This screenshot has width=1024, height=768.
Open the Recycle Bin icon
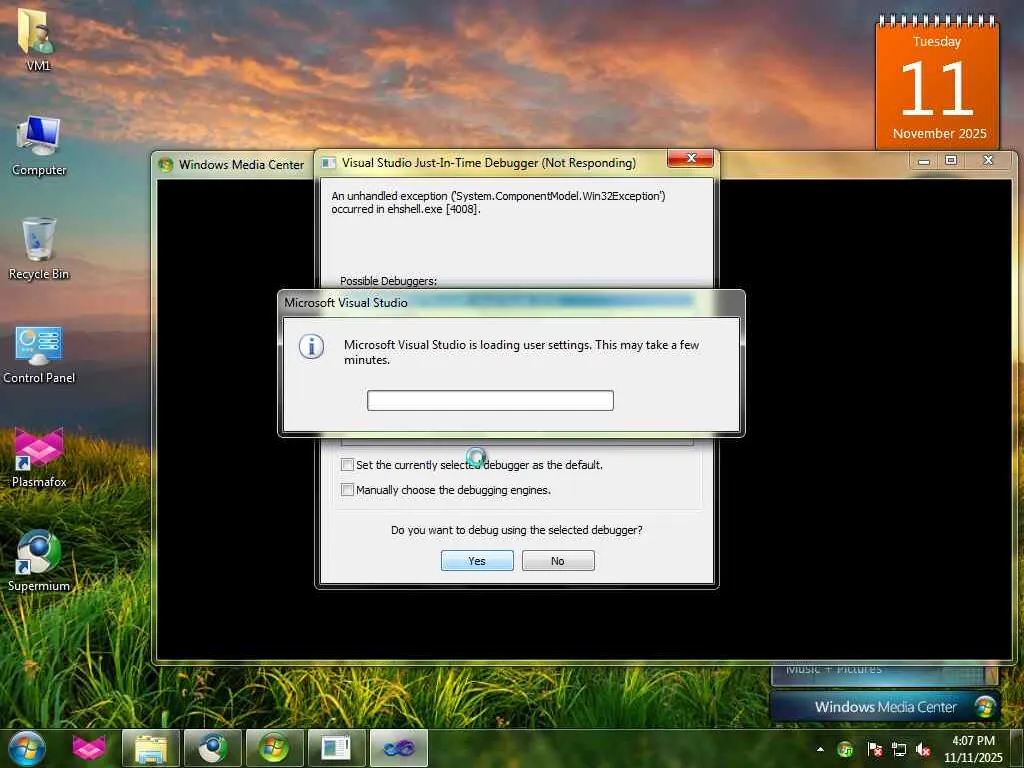[39, 249]
